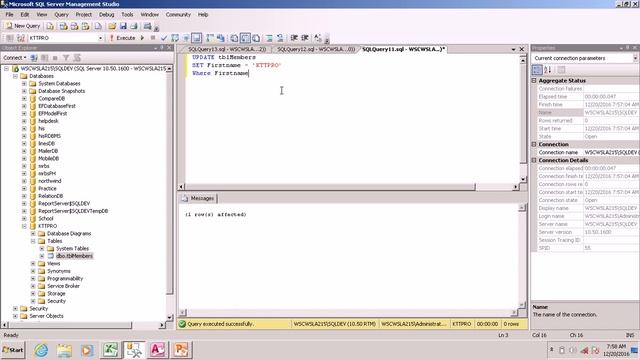
Task: Launch Internet Explorer from the taskbar
Action: pos(41,350)
